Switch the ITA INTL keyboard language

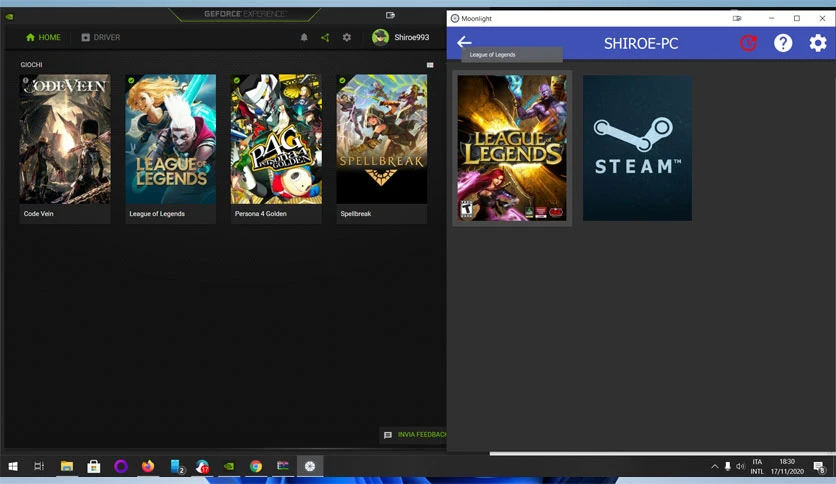point(757,466)
